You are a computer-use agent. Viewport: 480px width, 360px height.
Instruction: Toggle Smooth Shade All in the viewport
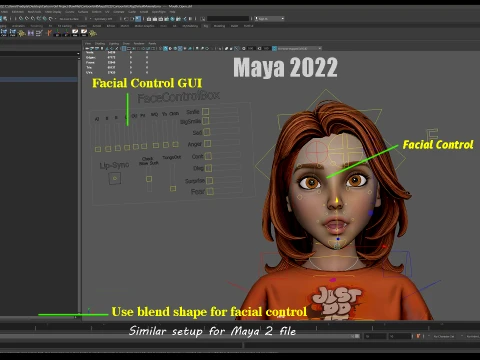(165, 48)
